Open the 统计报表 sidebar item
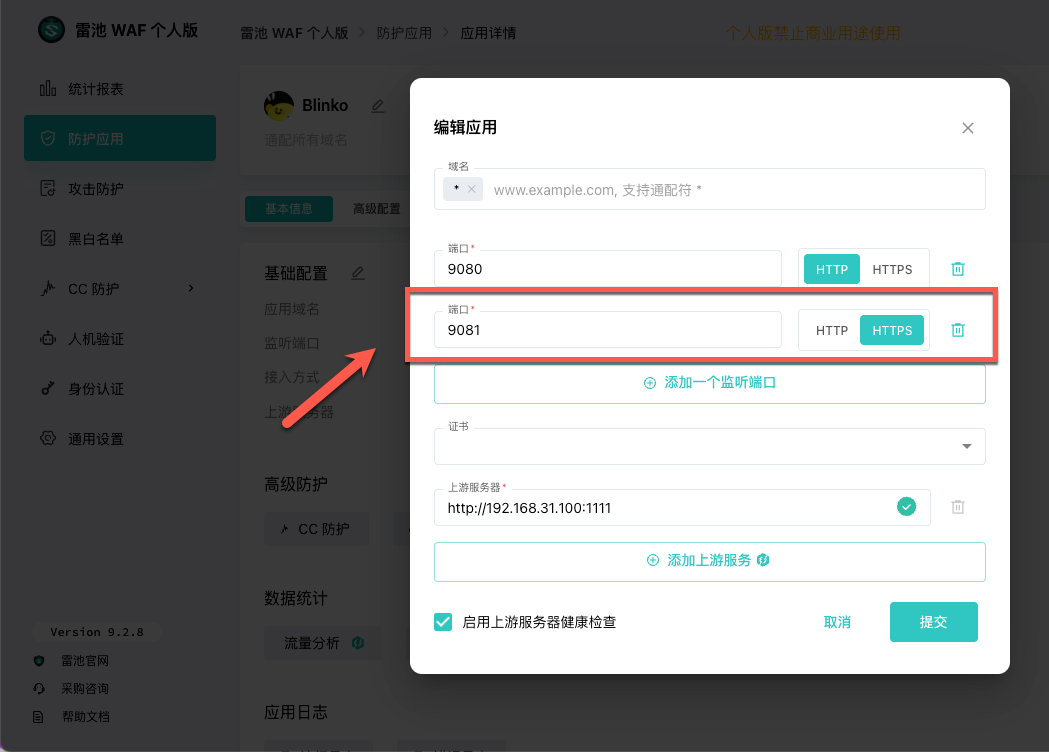 pyautogui.click(x=120, y=89)
